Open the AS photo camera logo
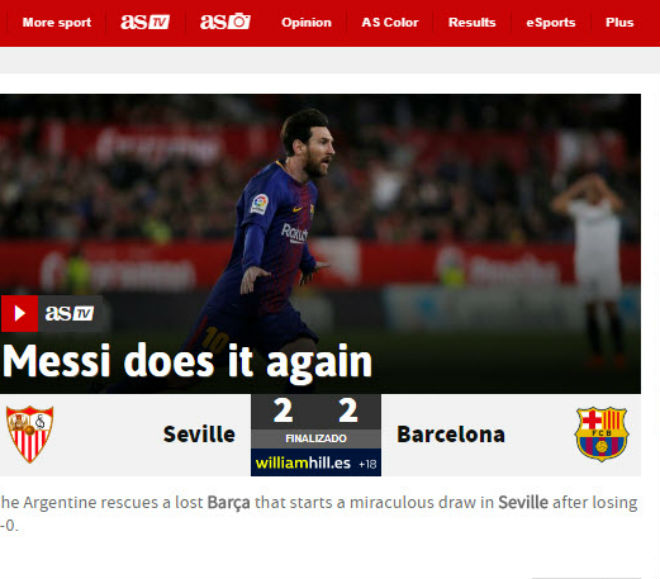The image size is (660, 579). (x=225, y=22)
